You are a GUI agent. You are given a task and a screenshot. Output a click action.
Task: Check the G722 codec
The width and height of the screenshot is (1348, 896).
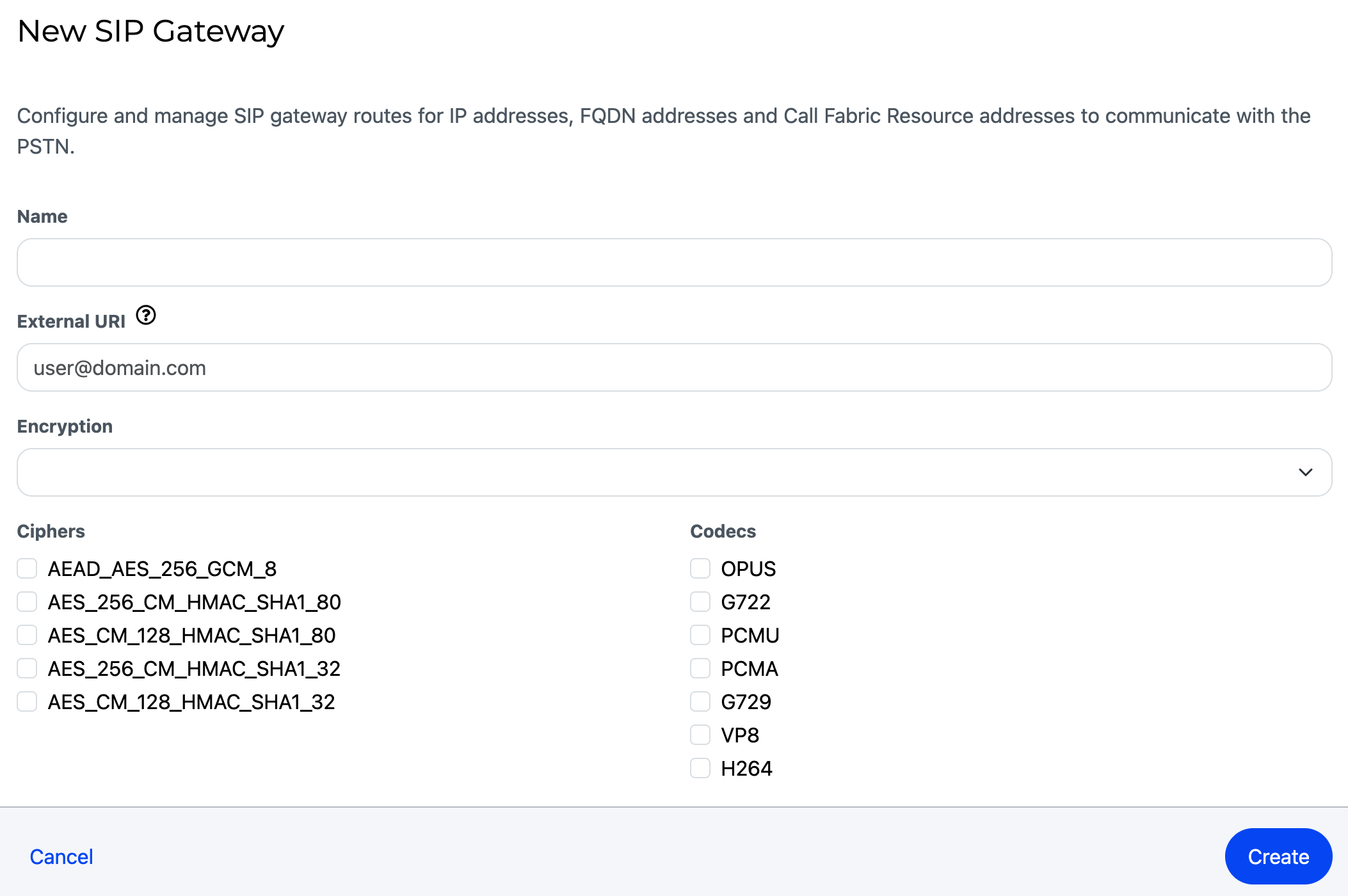click(700, 602)
